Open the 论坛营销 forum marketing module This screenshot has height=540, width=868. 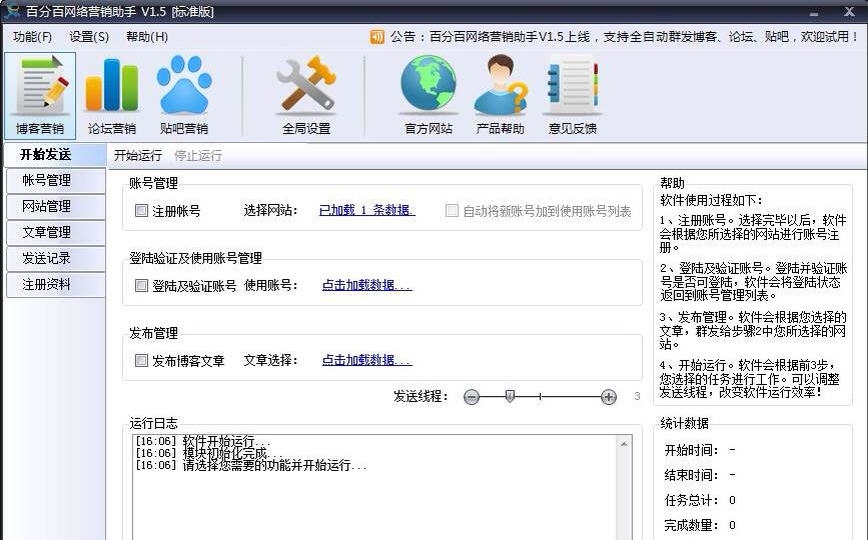tap(112, 95)
